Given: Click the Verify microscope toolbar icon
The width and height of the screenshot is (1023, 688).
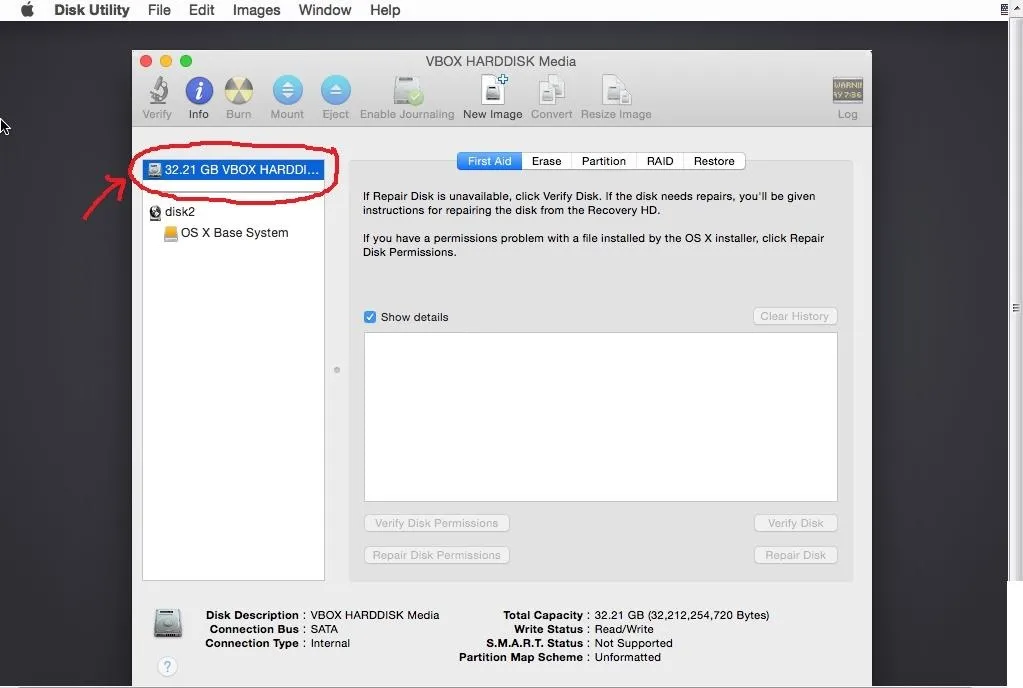Looking at the screenshot, I should (x=158, y=91).
